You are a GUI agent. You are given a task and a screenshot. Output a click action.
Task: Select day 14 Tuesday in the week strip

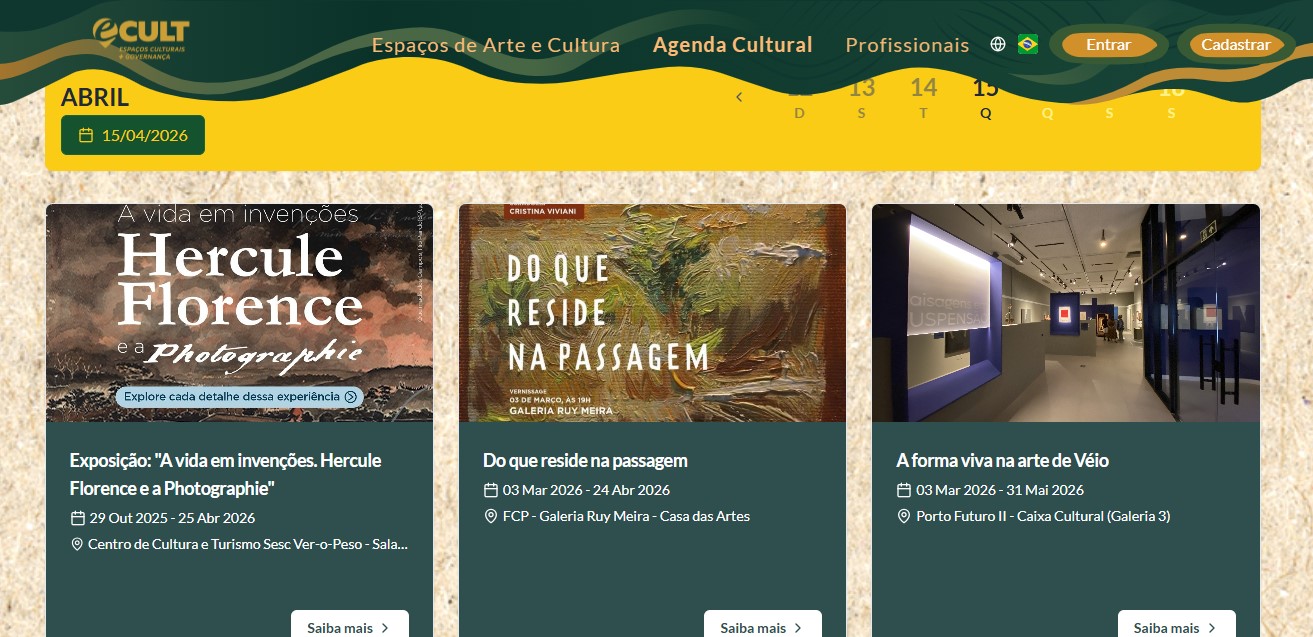(x=923, y=97)
